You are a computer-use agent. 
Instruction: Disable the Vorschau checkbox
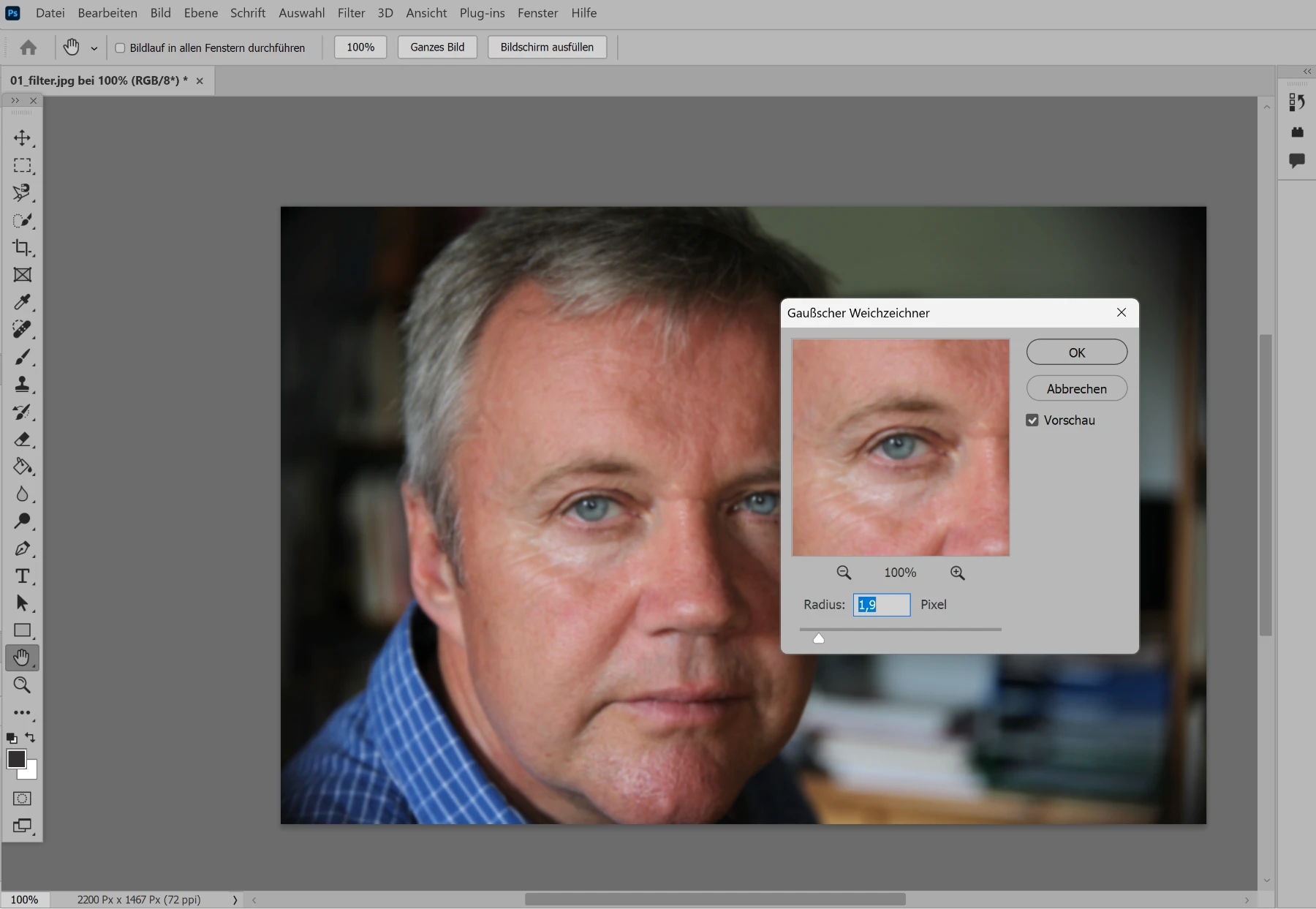tap(1032, 420)
